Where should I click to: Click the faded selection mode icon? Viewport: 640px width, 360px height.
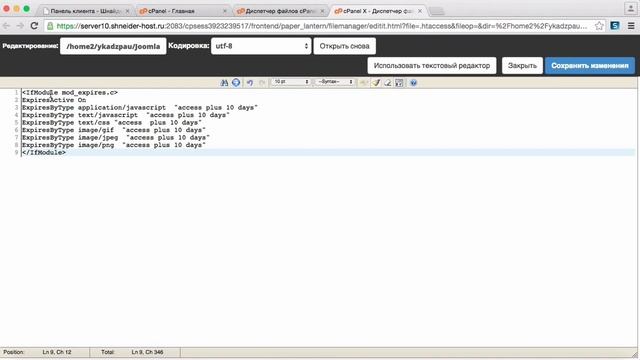(363, 82)
